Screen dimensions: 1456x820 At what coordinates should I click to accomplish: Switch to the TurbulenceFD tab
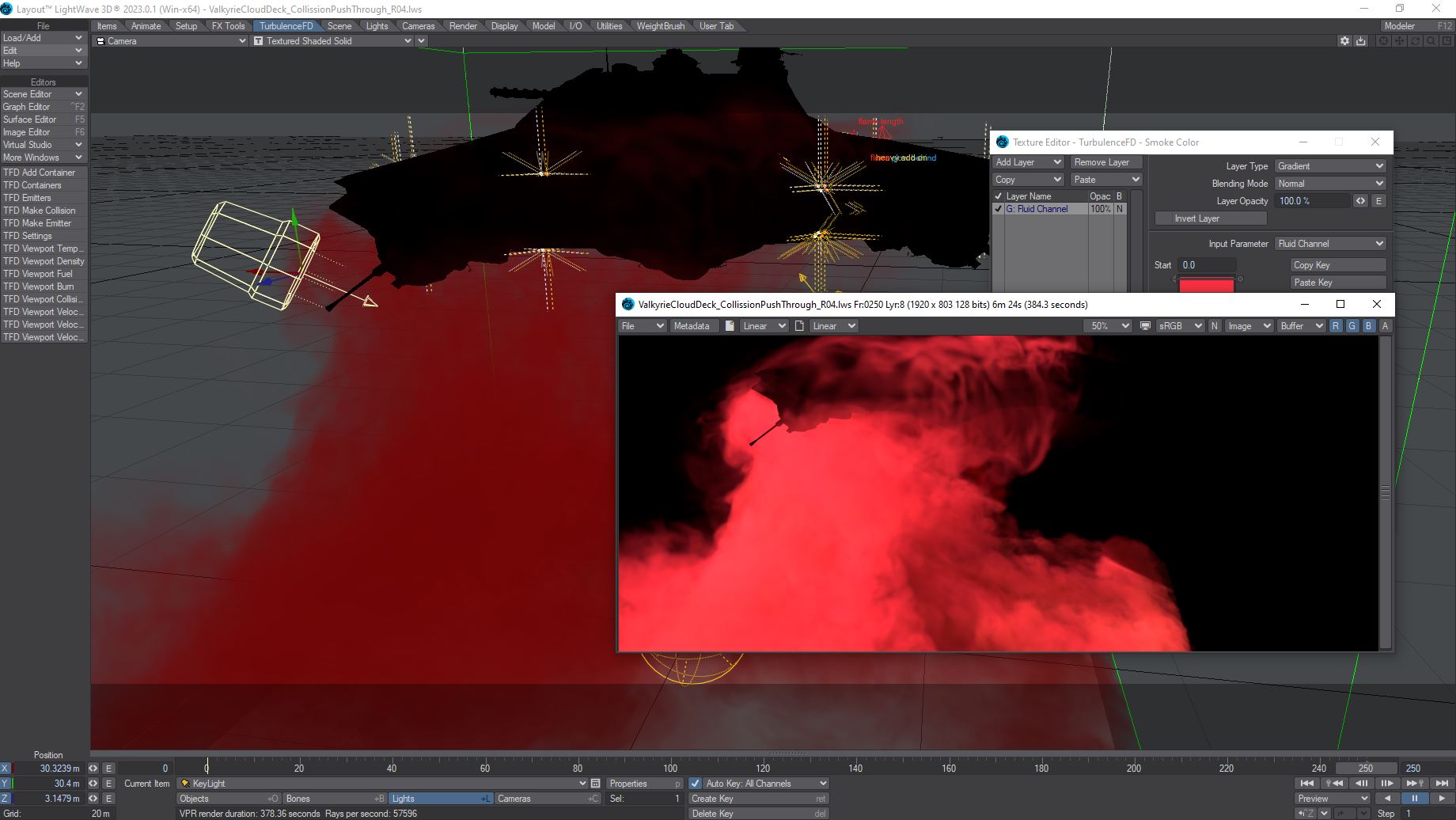(286, 26)
